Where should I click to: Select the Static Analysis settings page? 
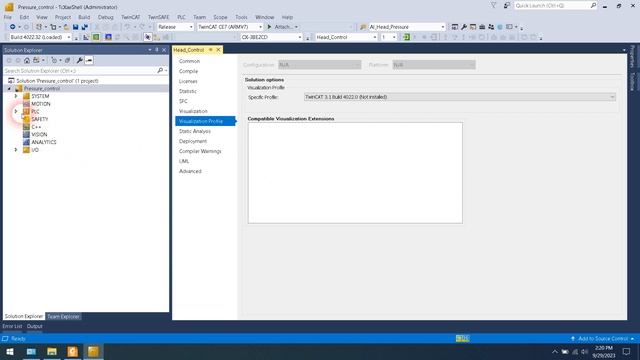click(195, 131)
